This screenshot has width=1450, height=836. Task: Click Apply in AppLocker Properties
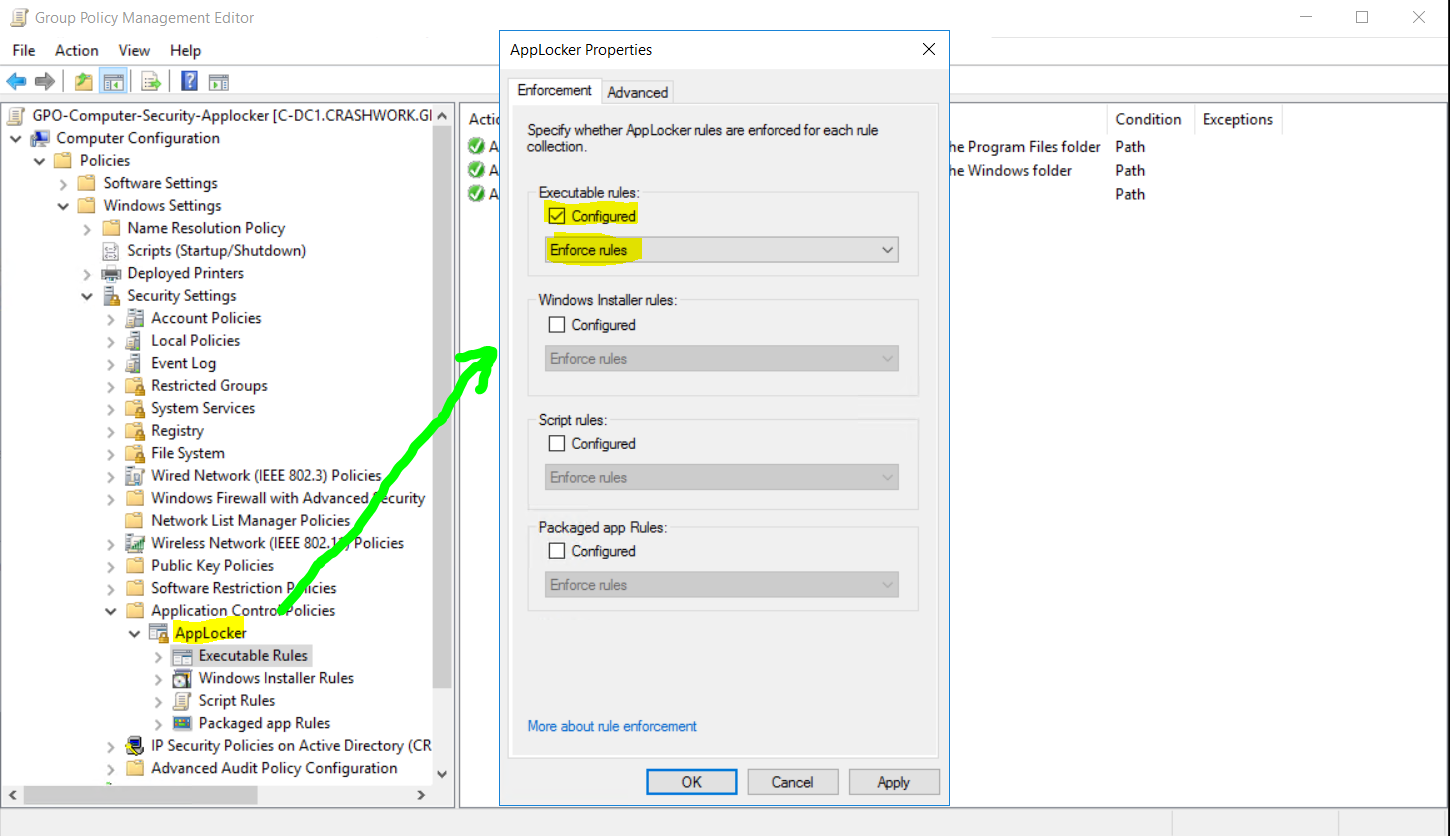[894, 782]
